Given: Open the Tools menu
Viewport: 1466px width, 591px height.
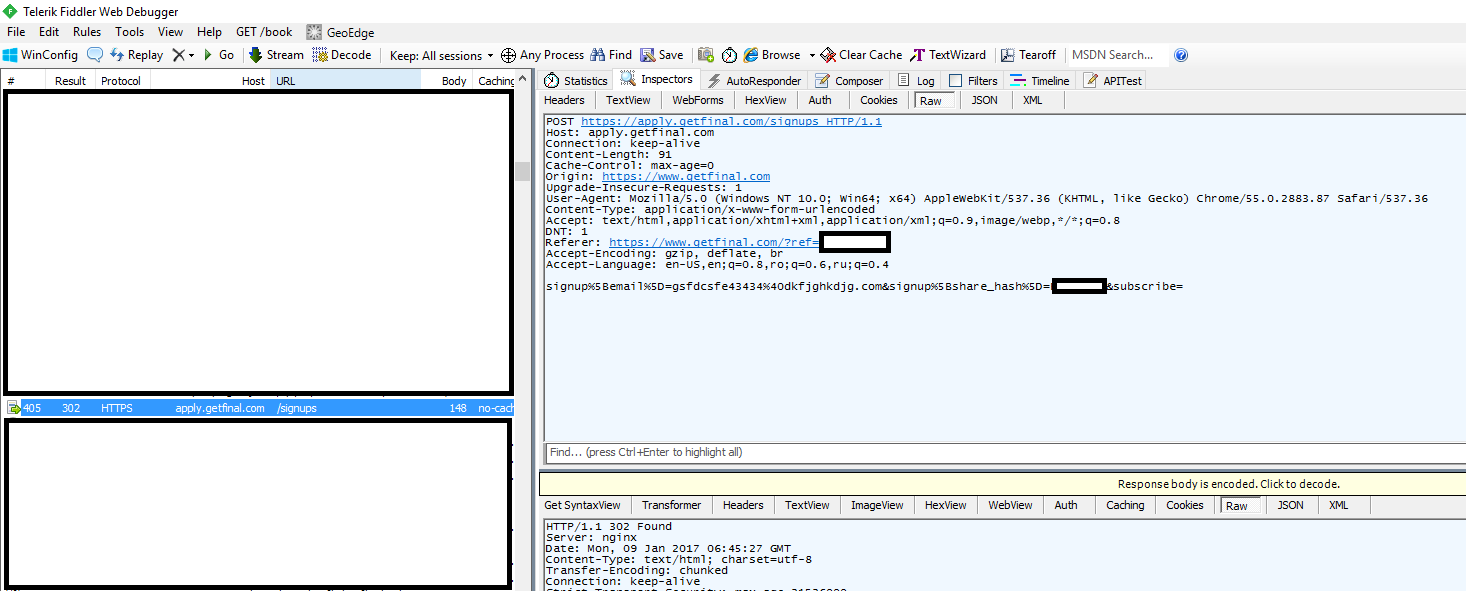Looking at the screenshot, I should click(130, 32).
